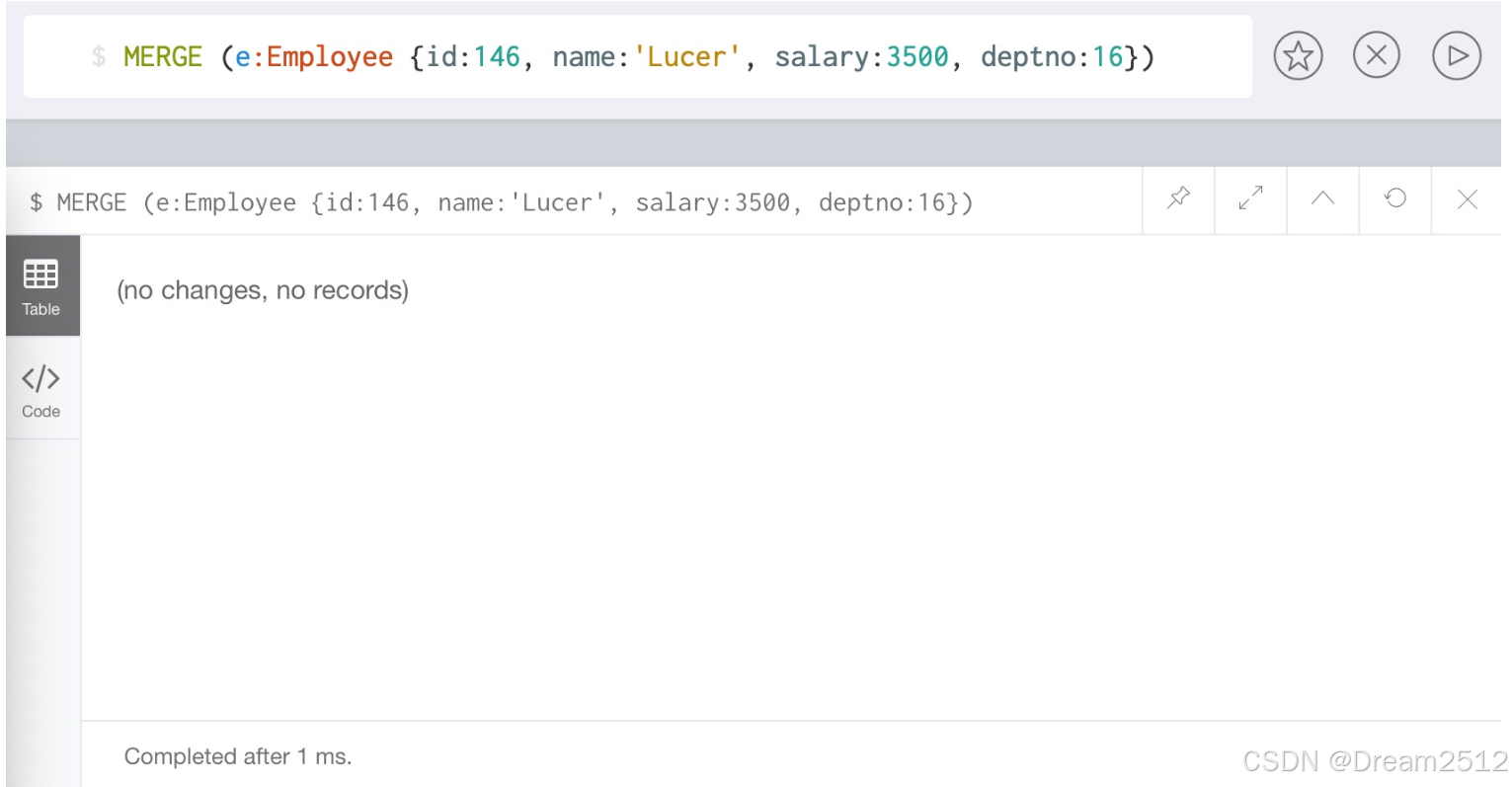Select the 'Completed after 1 ms.' status text
Viewport: 1512px width, 787px height.
coord(238,756)
